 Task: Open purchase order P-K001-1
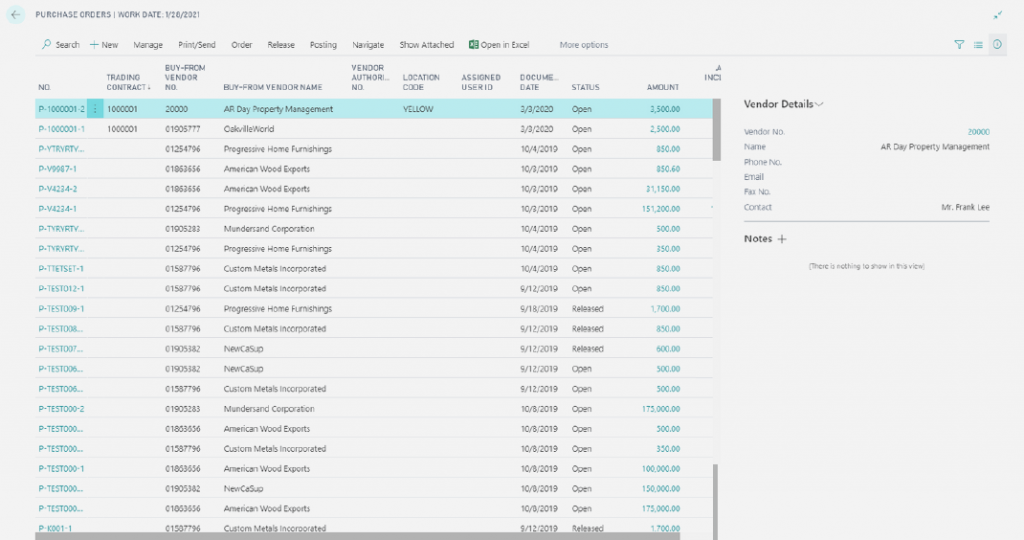[55, 528]
